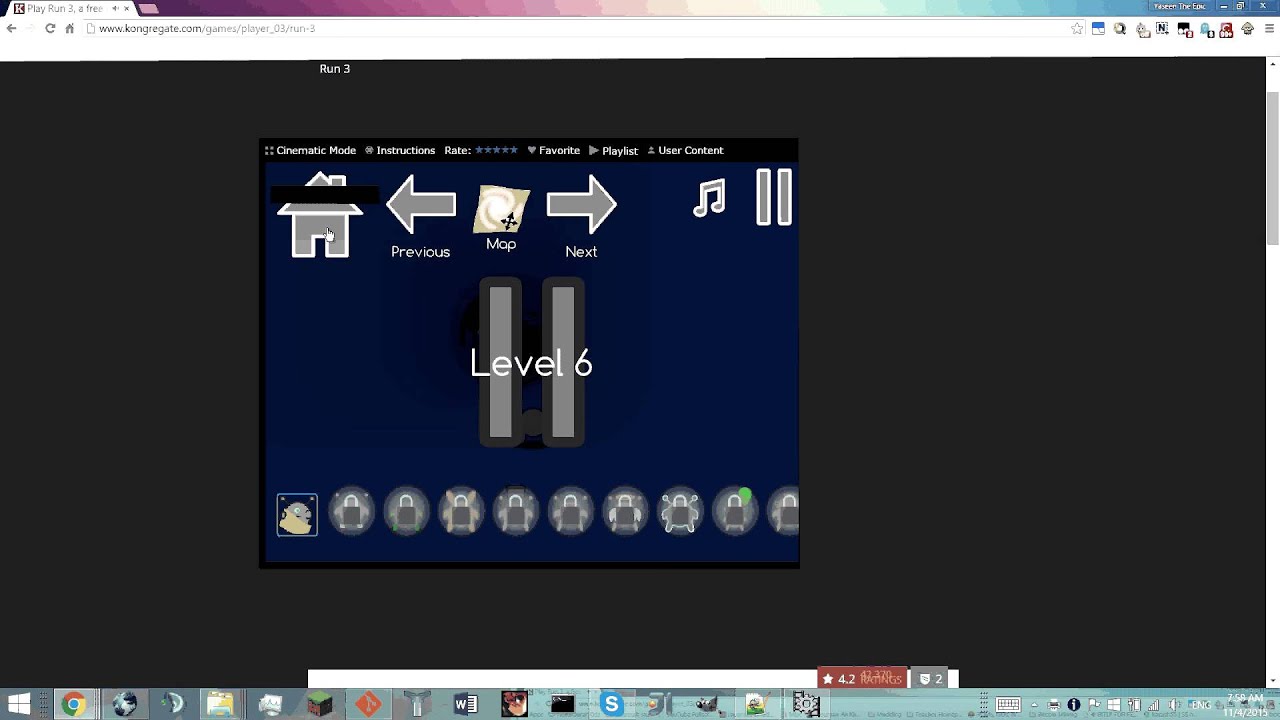
Task: Click the 4.2 ratings badge
Action: [862, 679]
